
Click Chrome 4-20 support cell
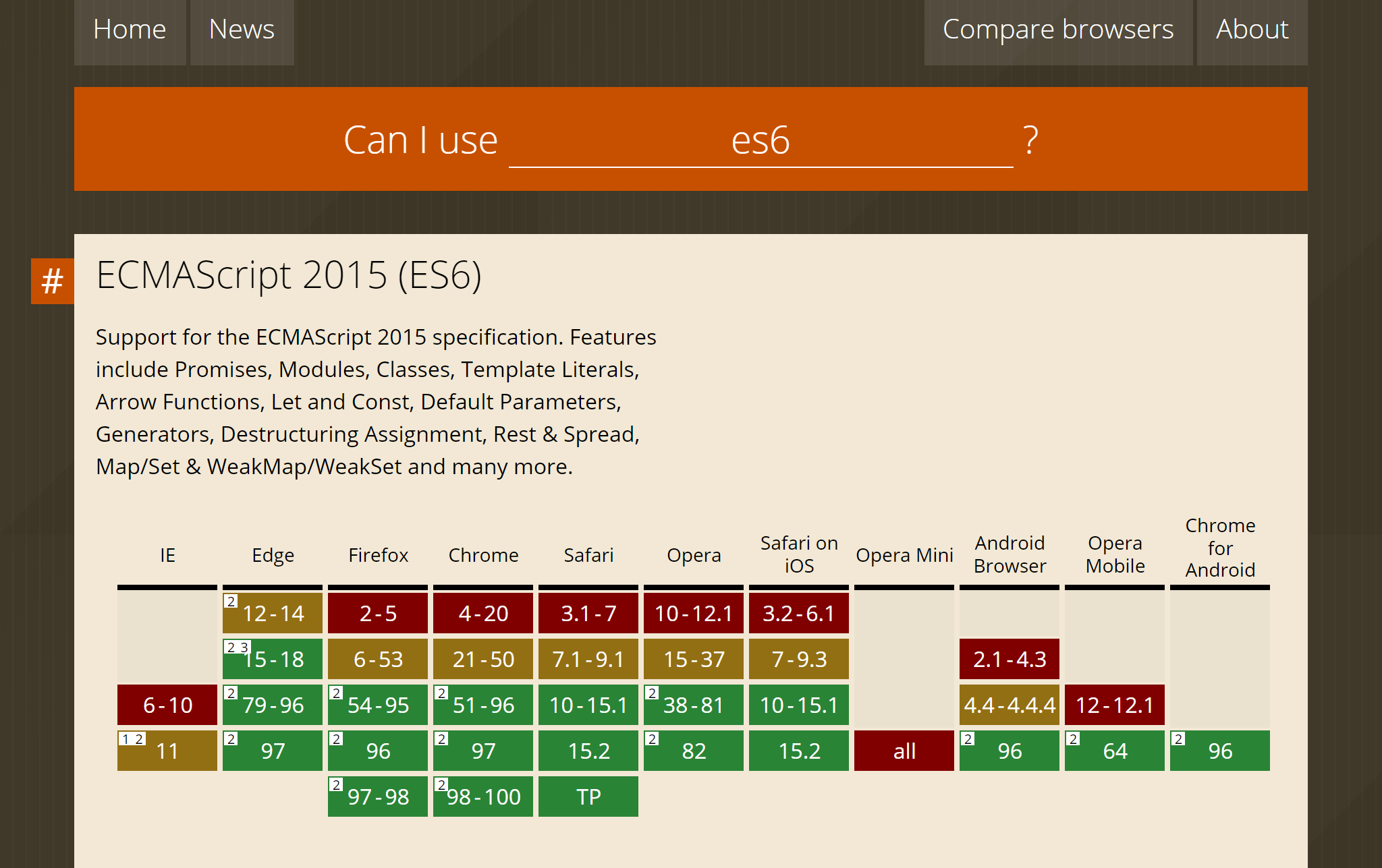pos(483,613)
